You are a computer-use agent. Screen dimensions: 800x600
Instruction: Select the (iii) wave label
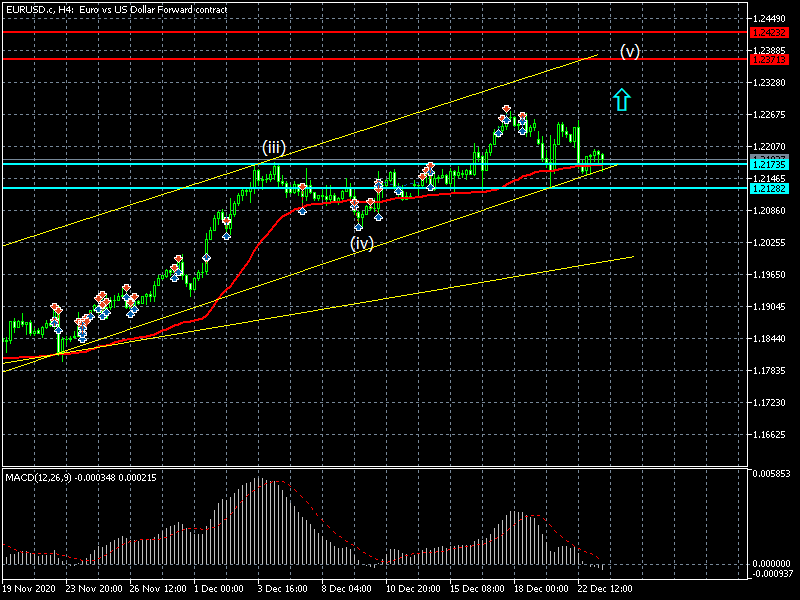pos(273,148)
